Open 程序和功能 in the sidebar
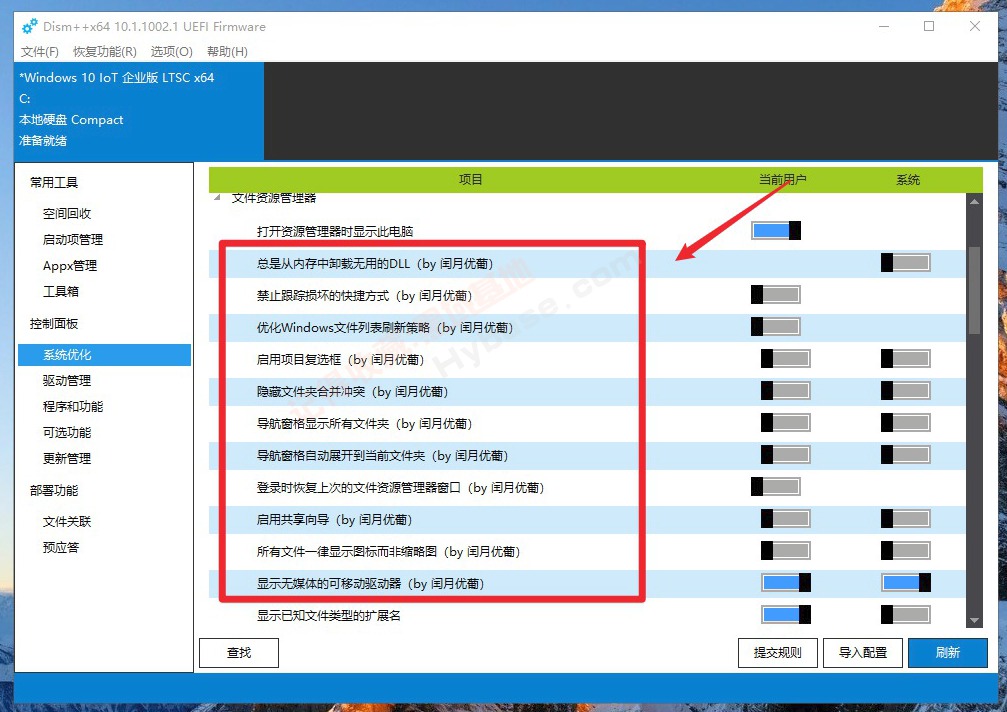This screenshot has height=712, width=1007. [x=73, y=406]
